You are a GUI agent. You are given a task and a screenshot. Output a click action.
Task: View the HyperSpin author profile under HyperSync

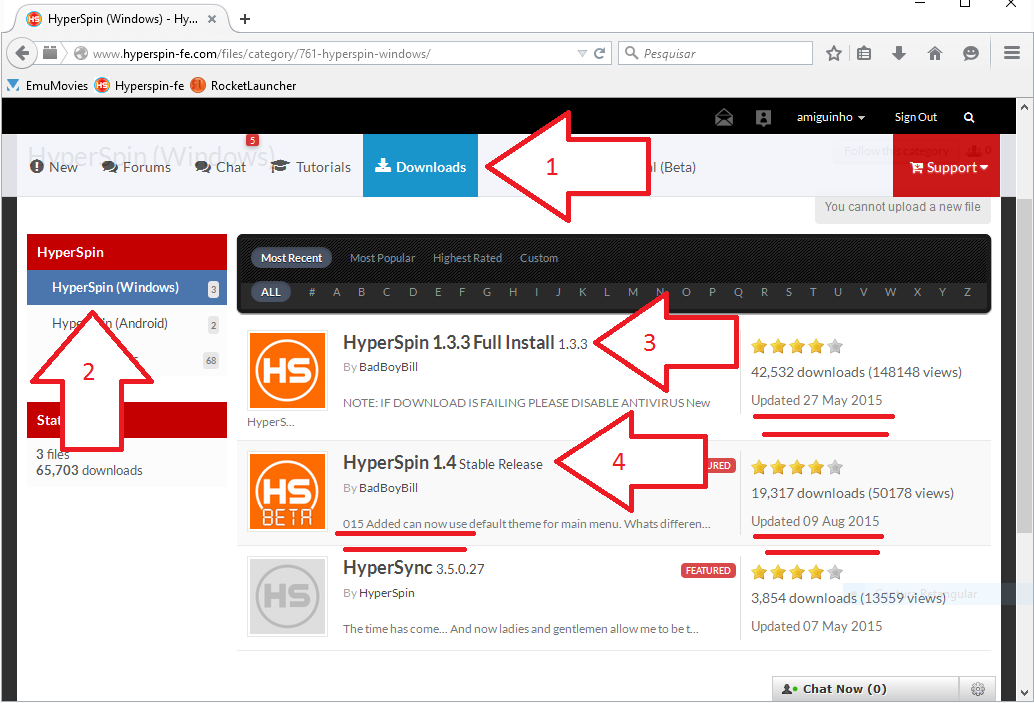(387, 593)
